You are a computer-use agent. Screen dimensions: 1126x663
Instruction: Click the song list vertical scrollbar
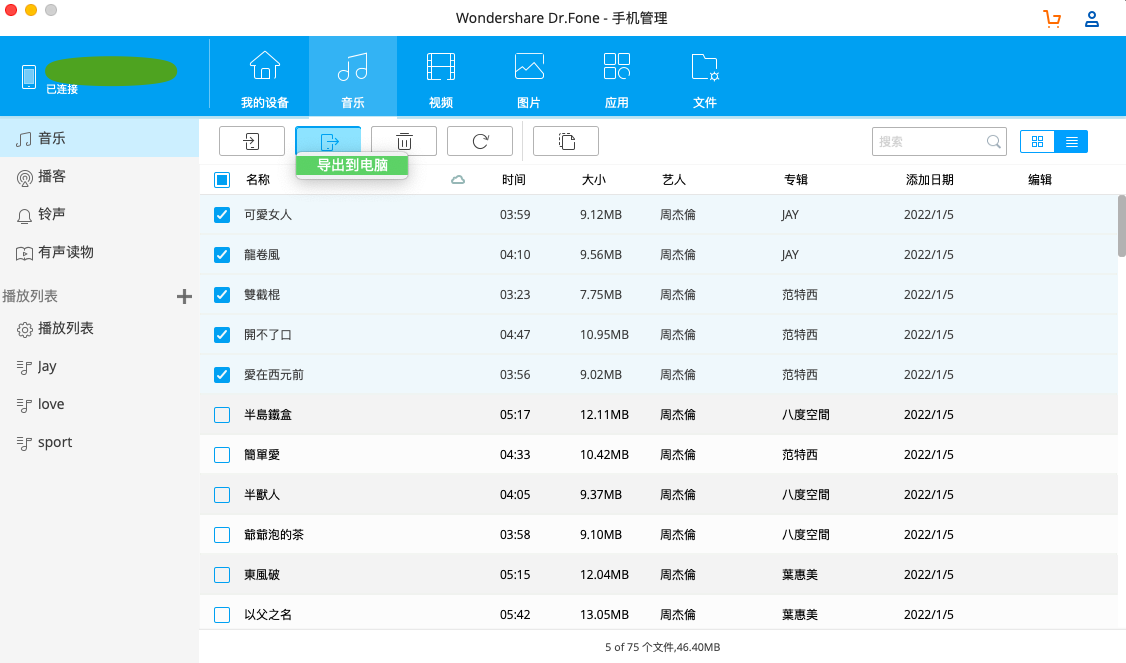[x=1122, y=226]
